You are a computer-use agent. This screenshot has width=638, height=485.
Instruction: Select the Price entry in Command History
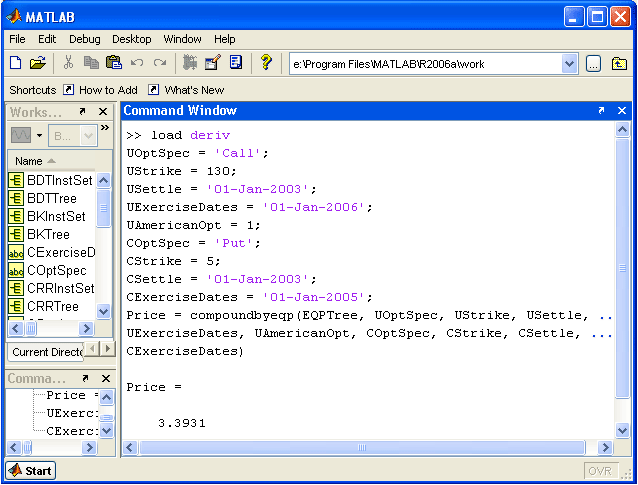point(71,395)
